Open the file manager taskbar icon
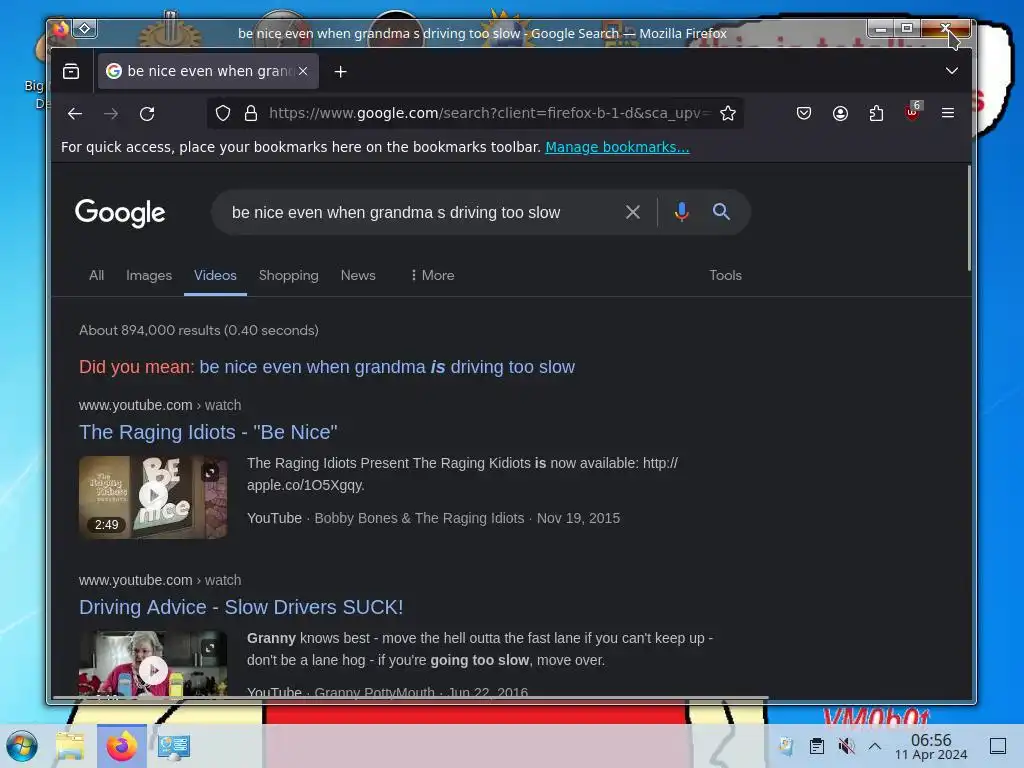The image size is (1024, 768). [x=71, y=746]
